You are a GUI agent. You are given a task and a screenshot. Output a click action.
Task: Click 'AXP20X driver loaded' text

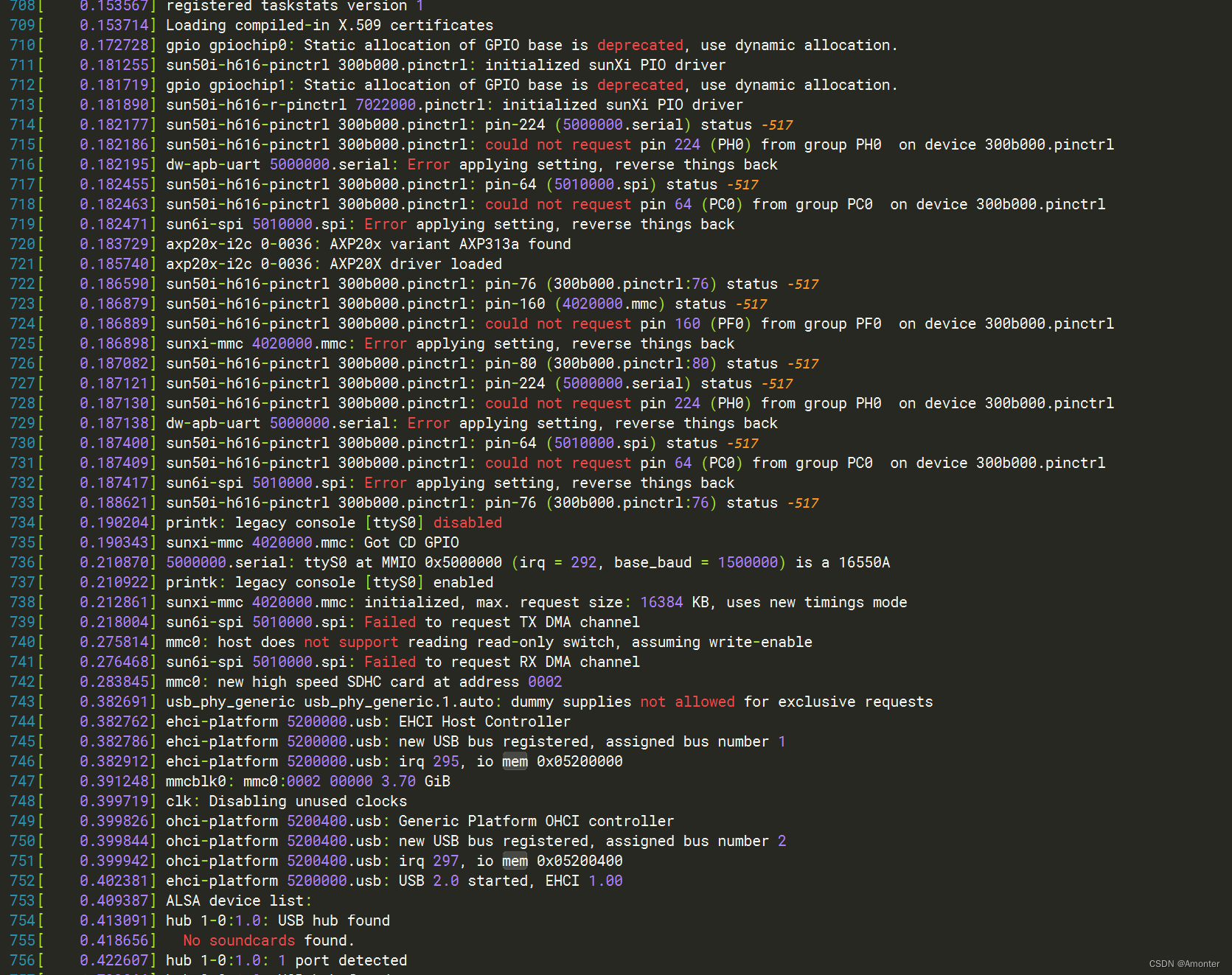(416, 264)
